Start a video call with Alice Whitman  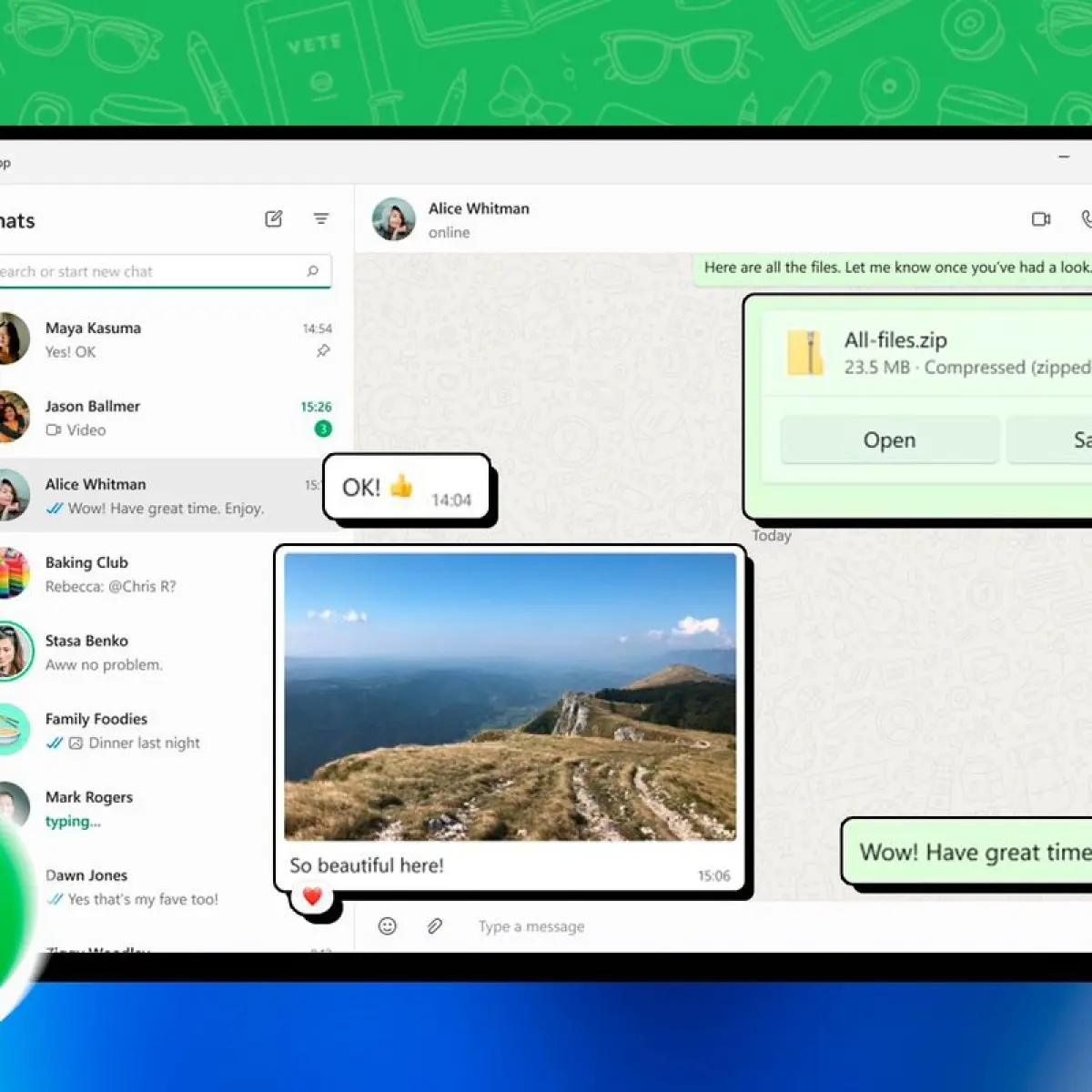[x=1041, y=219]
